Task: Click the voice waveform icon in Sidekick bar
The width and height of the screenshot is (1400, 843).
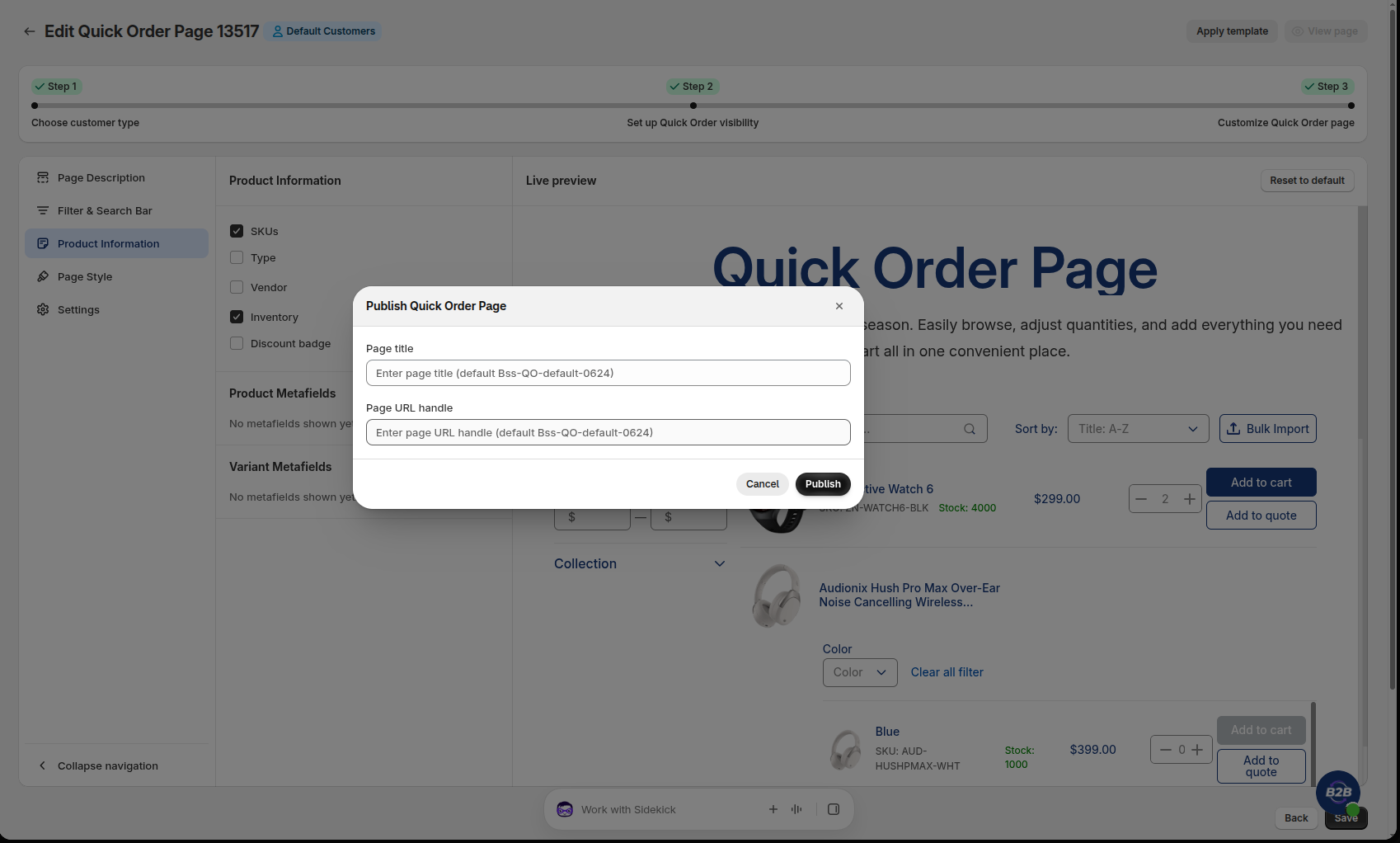Action: tap(796, 810)
